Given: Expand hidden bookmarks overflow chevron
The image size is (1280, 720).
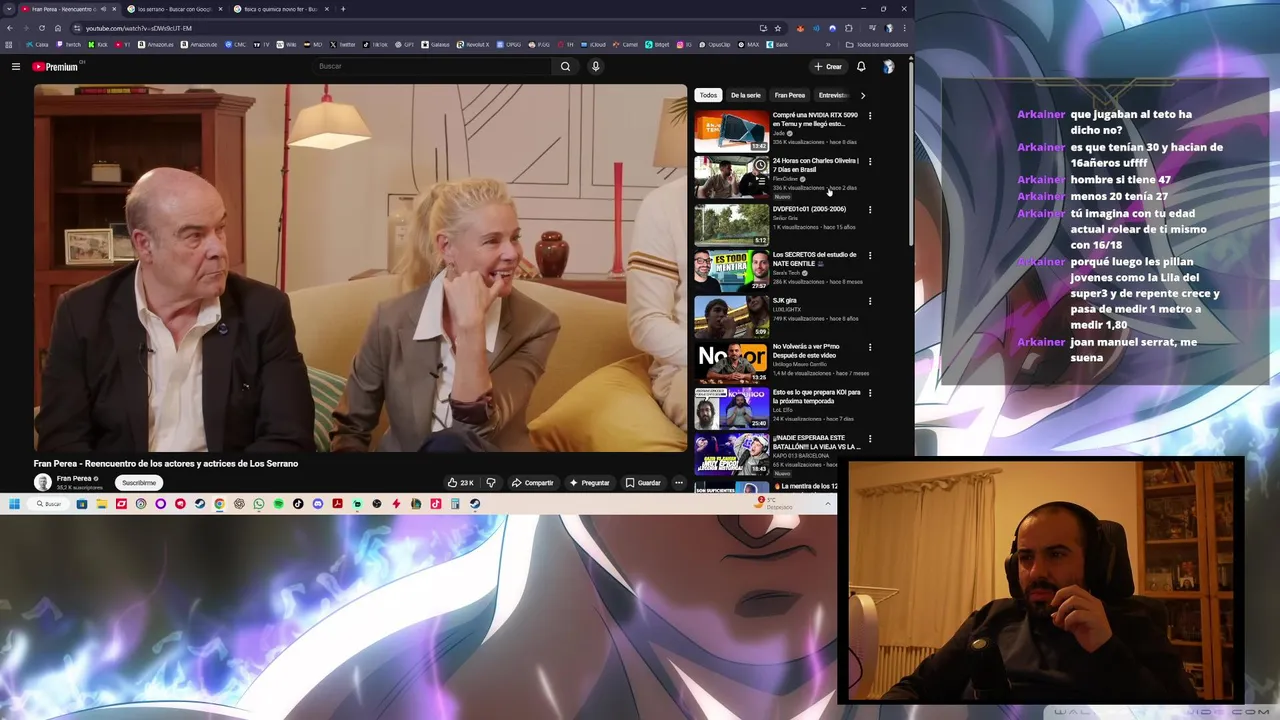Looking at the screenshot, I should tap(828, 45).
